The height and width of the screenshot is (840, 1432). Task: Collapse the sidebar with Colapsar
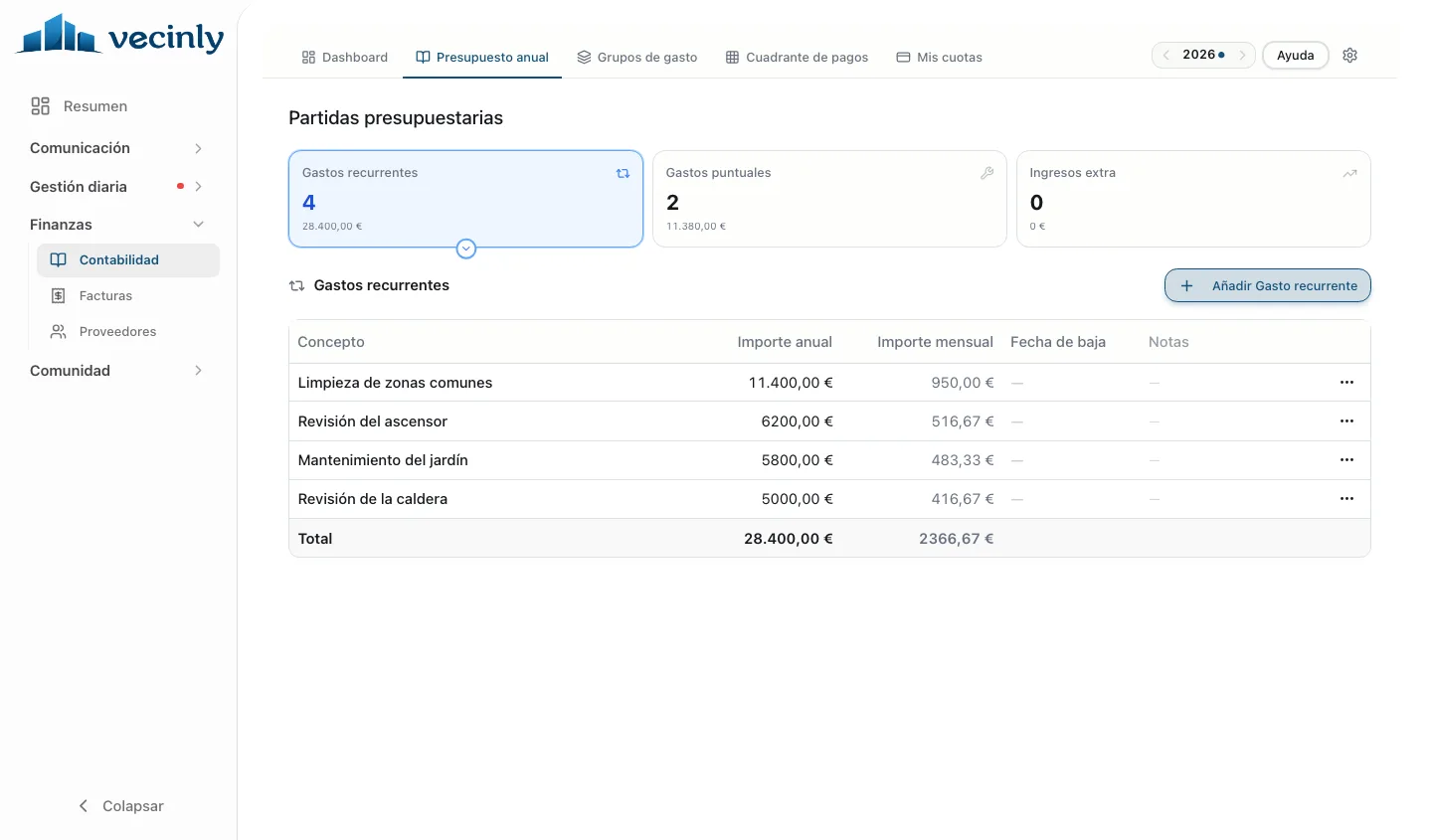120,806
